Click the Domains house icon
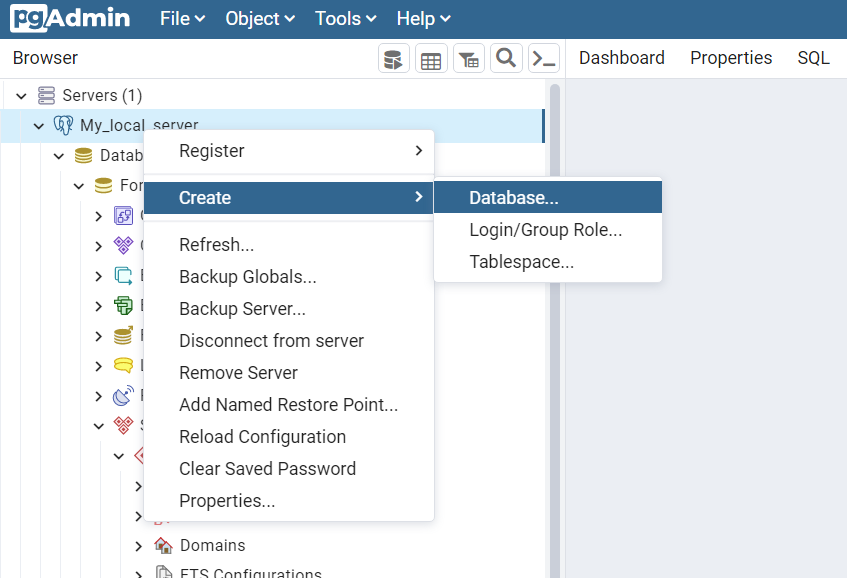 click(163, 546)
